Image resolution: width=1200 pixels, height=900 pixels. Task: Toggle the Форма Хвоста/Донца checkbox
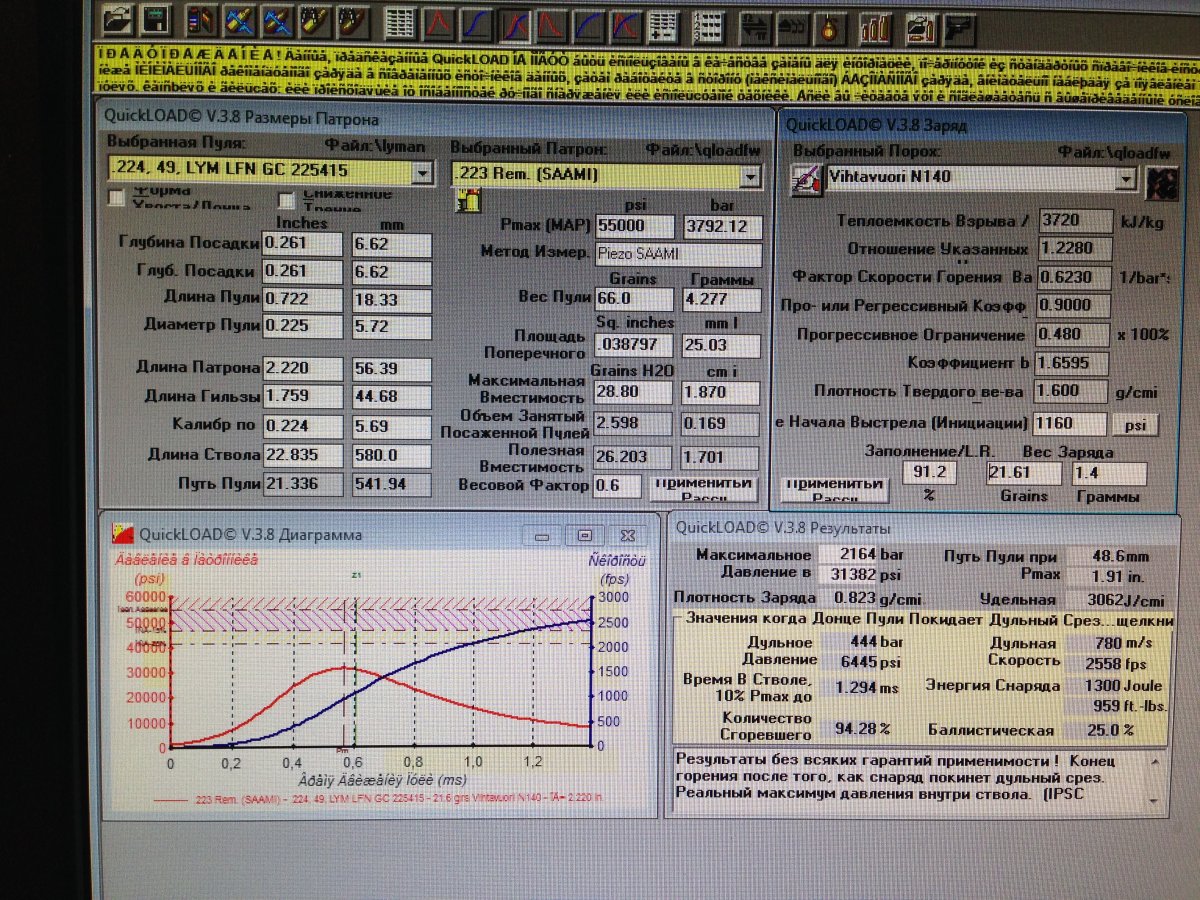point(116,198)
